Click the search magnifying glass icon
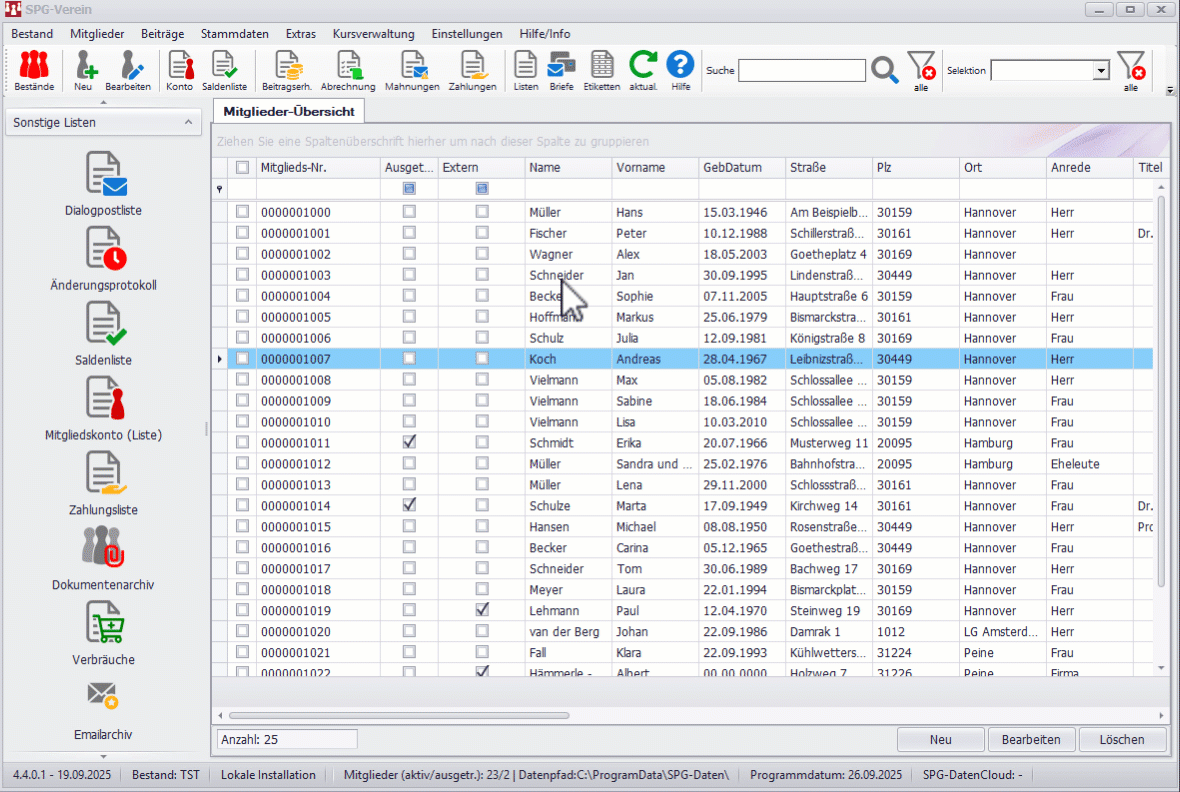Image resolution: width=1180 pixels, height=792 pixels. tap(885, 70)
